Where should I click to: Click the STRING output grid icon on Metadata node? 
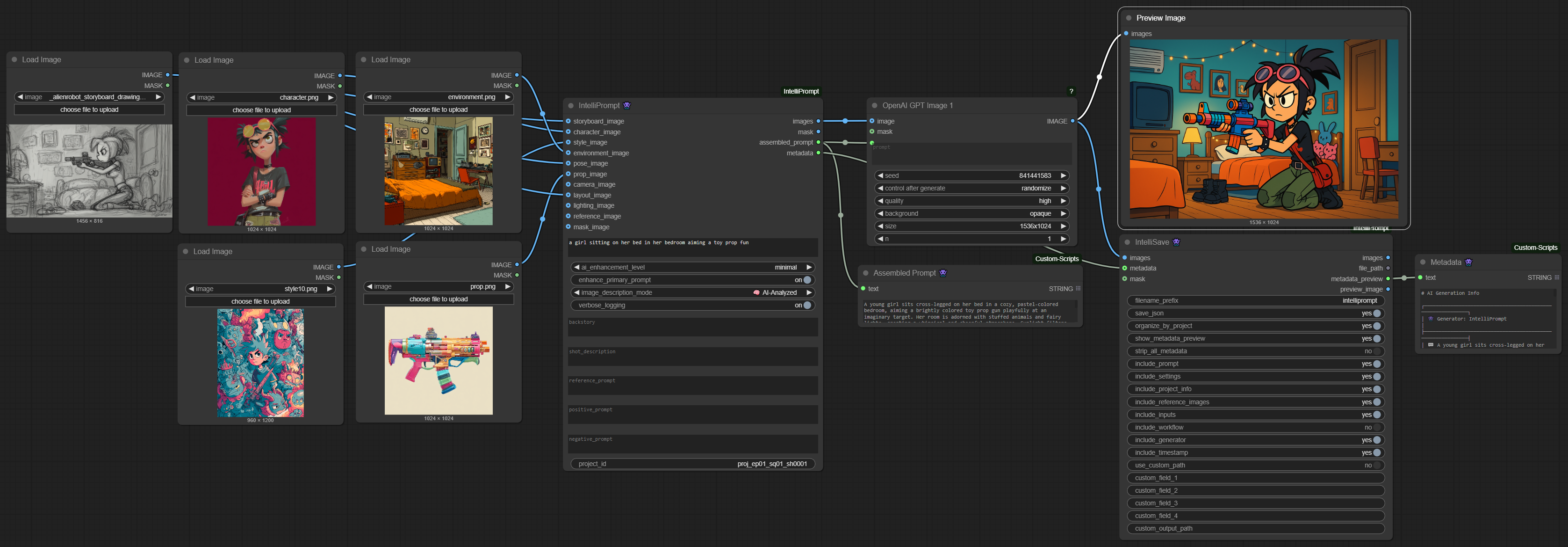[1556, 278]
